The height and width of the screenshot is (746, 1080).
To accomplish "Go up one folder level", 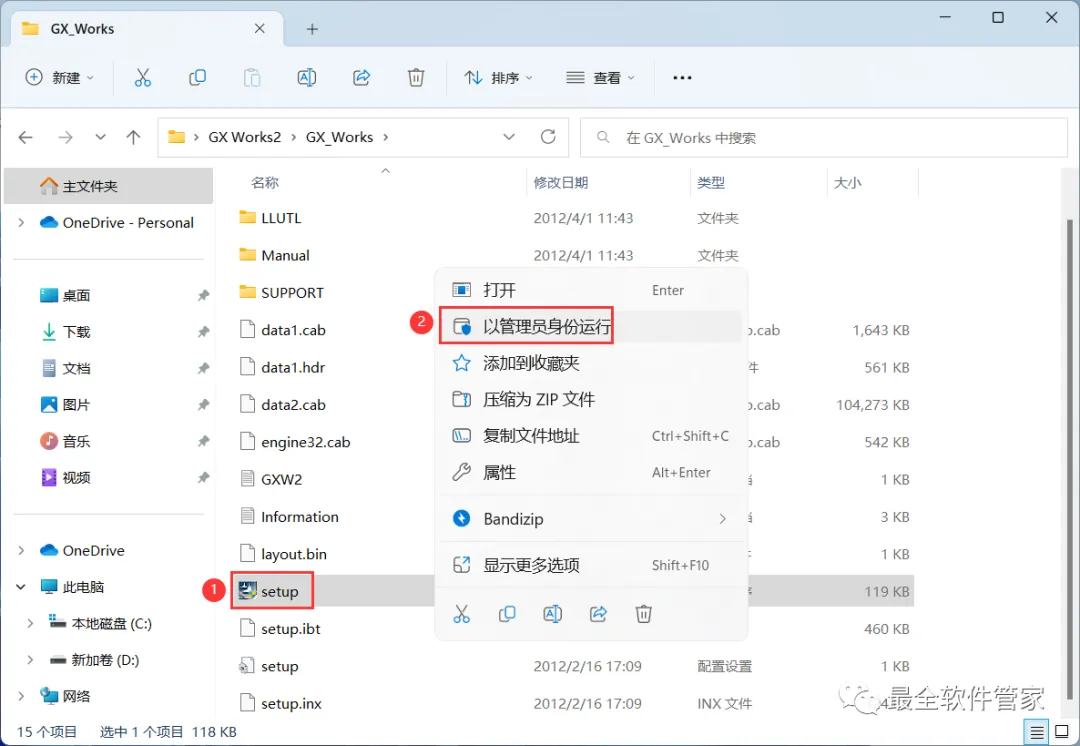I will (134, 138).
